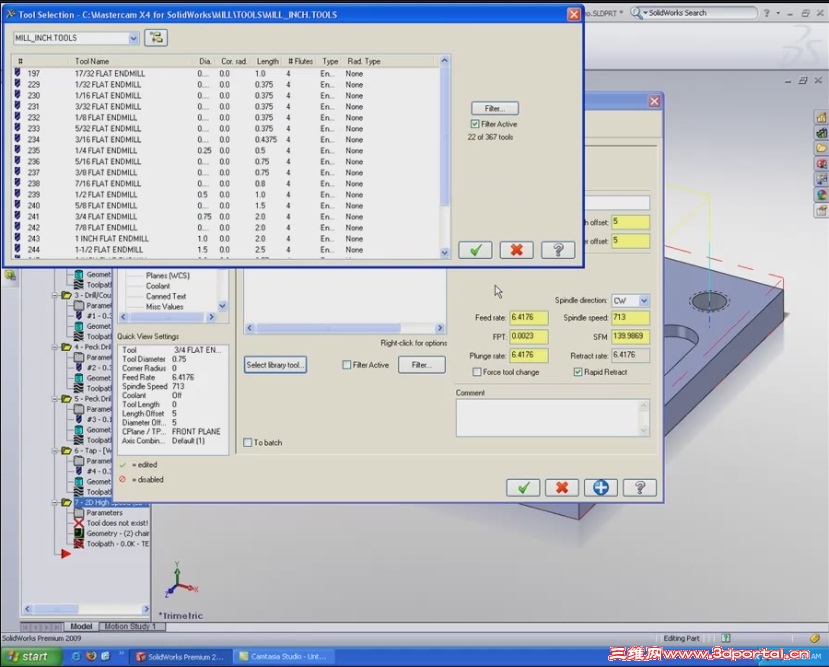Click parameter tree scroll-down arrow
The width and height of the screenshot is (829, 667).
223,306
